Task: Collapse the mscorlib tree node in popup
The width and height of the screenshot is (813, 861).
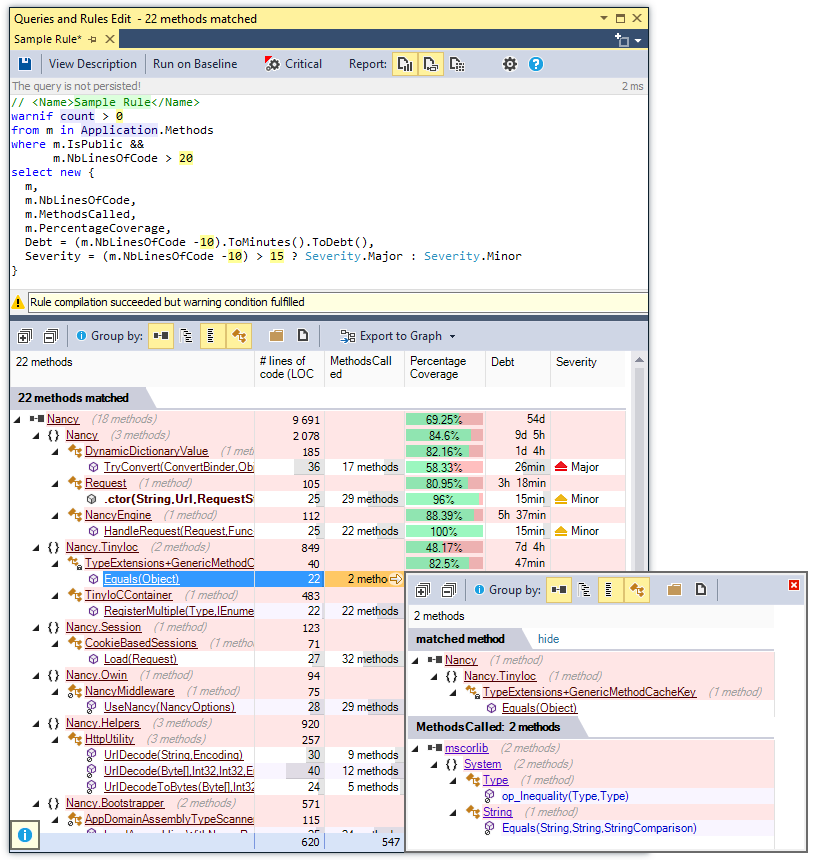Action: pyautogui.click(x=416, y=748)
